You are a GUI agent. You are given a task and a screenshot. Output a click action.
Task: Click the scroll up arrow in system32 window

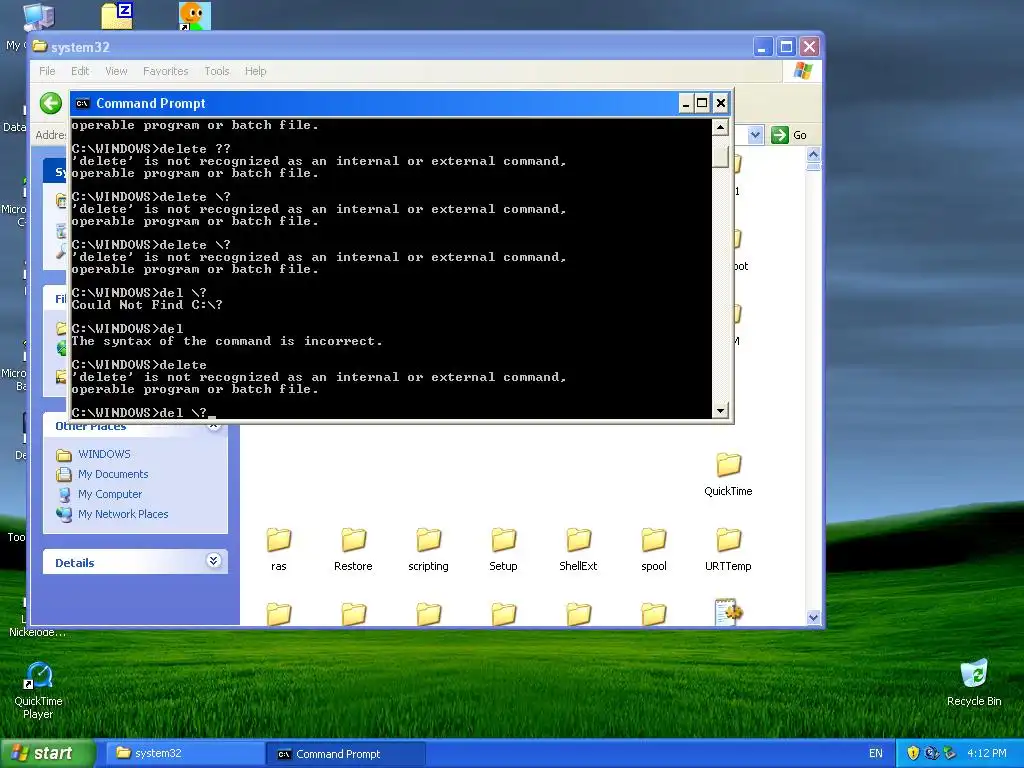(x=813, y=155)
